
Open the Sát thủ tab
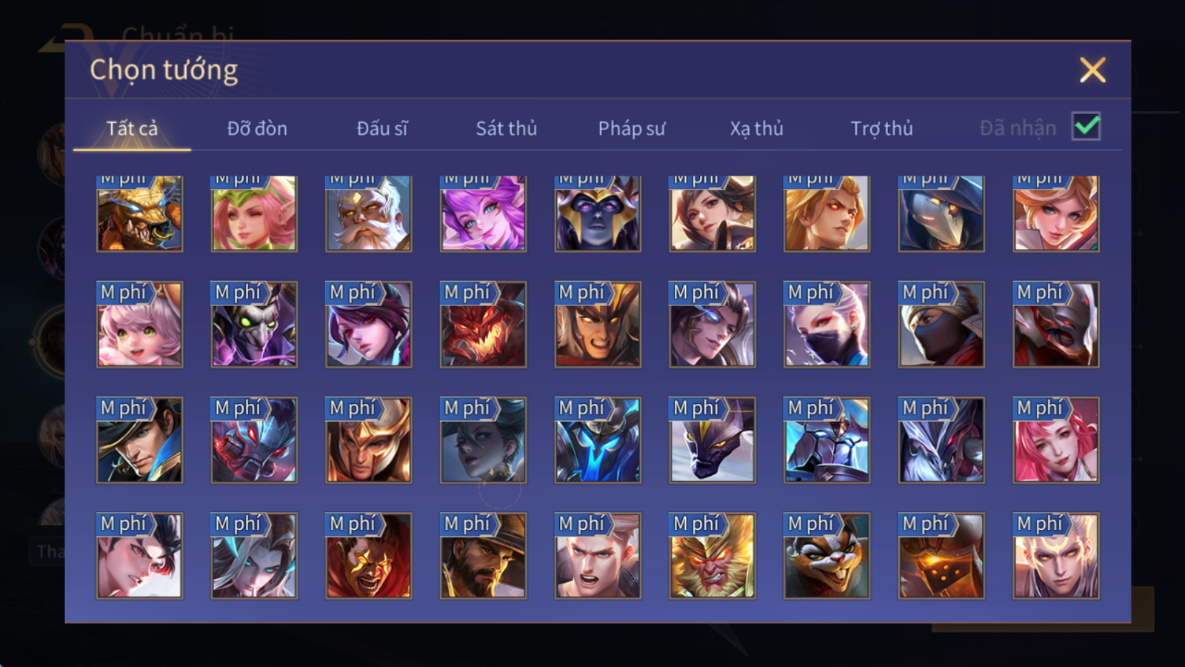point(506,128)
